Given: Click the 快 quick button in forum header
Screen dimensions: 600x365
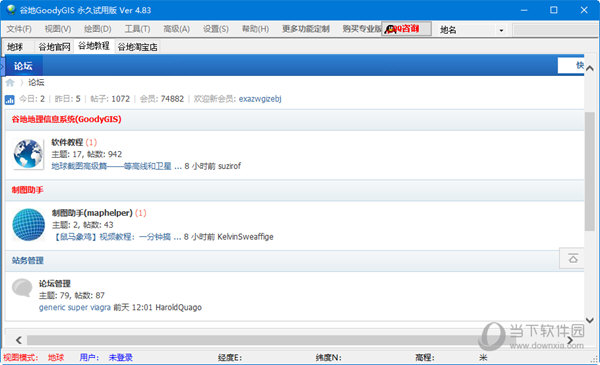Looking at the screenshot, I should tap(571, 65).
